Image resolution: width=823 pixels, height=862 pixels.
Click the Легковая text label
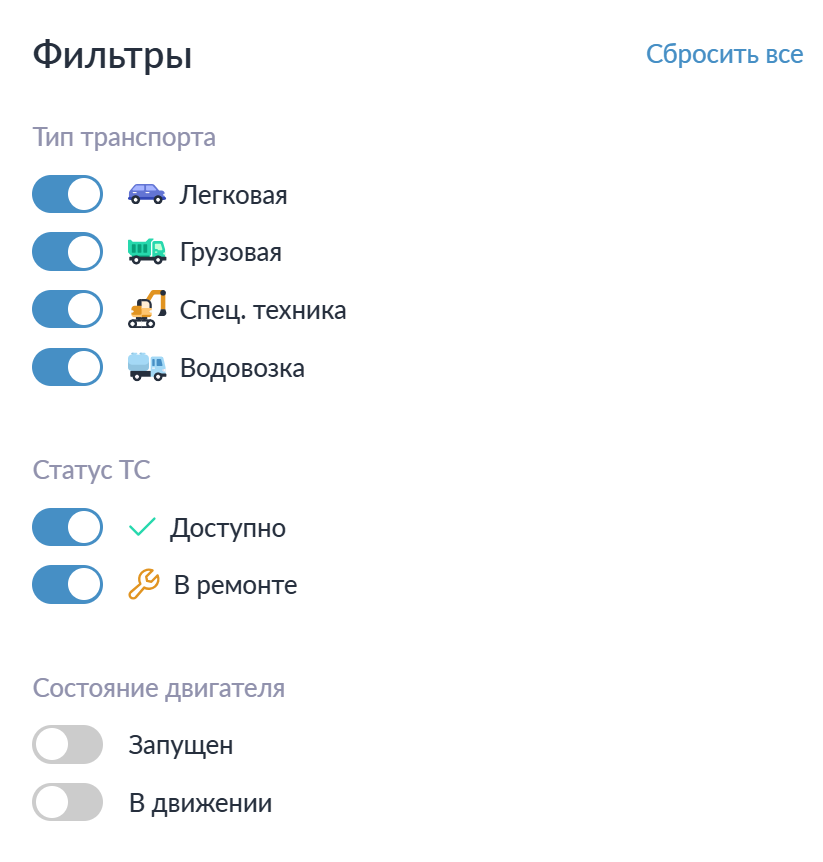point(233,195)
